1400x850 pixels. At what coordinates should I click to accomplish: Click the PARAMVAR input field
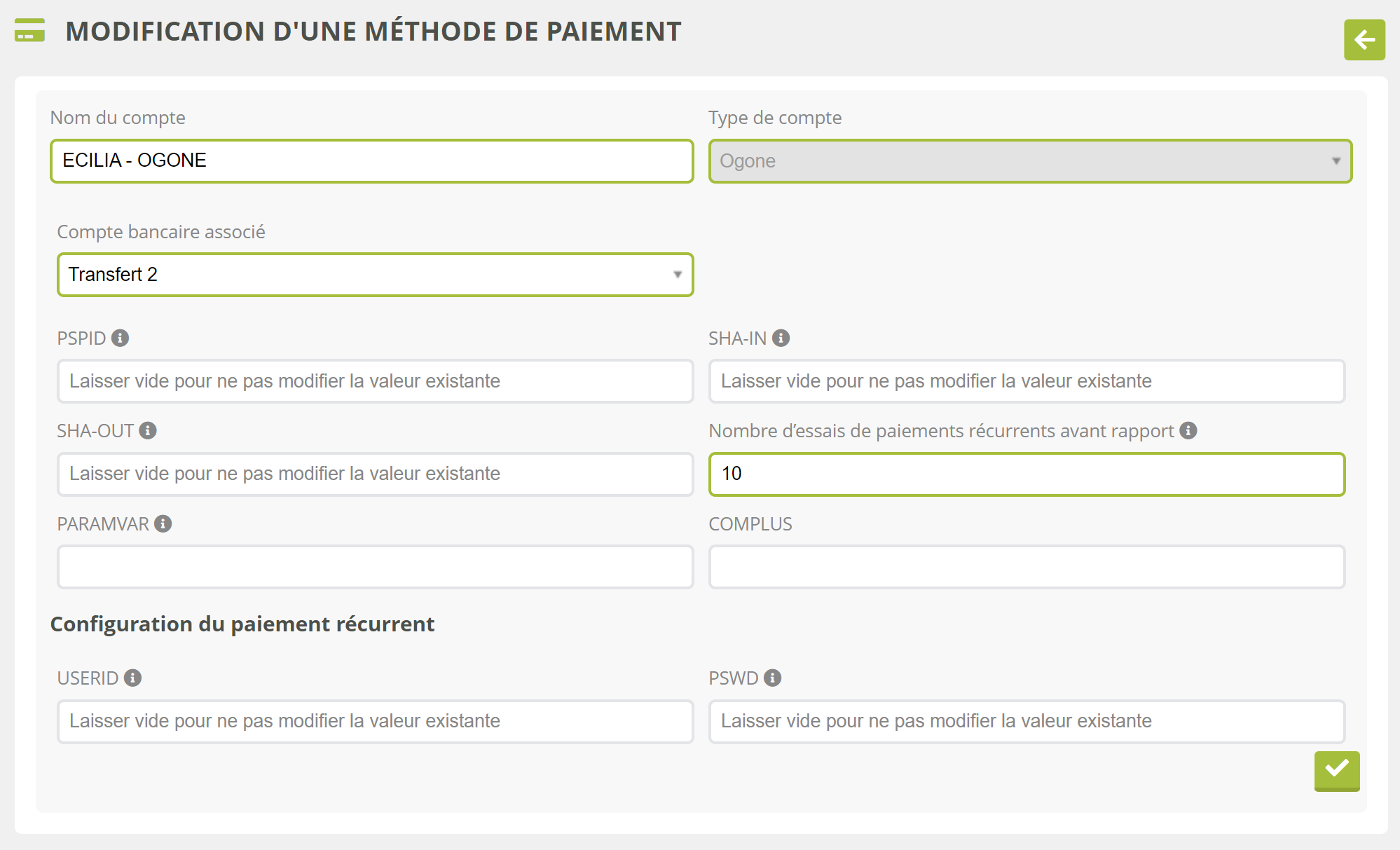pos(375,567)
